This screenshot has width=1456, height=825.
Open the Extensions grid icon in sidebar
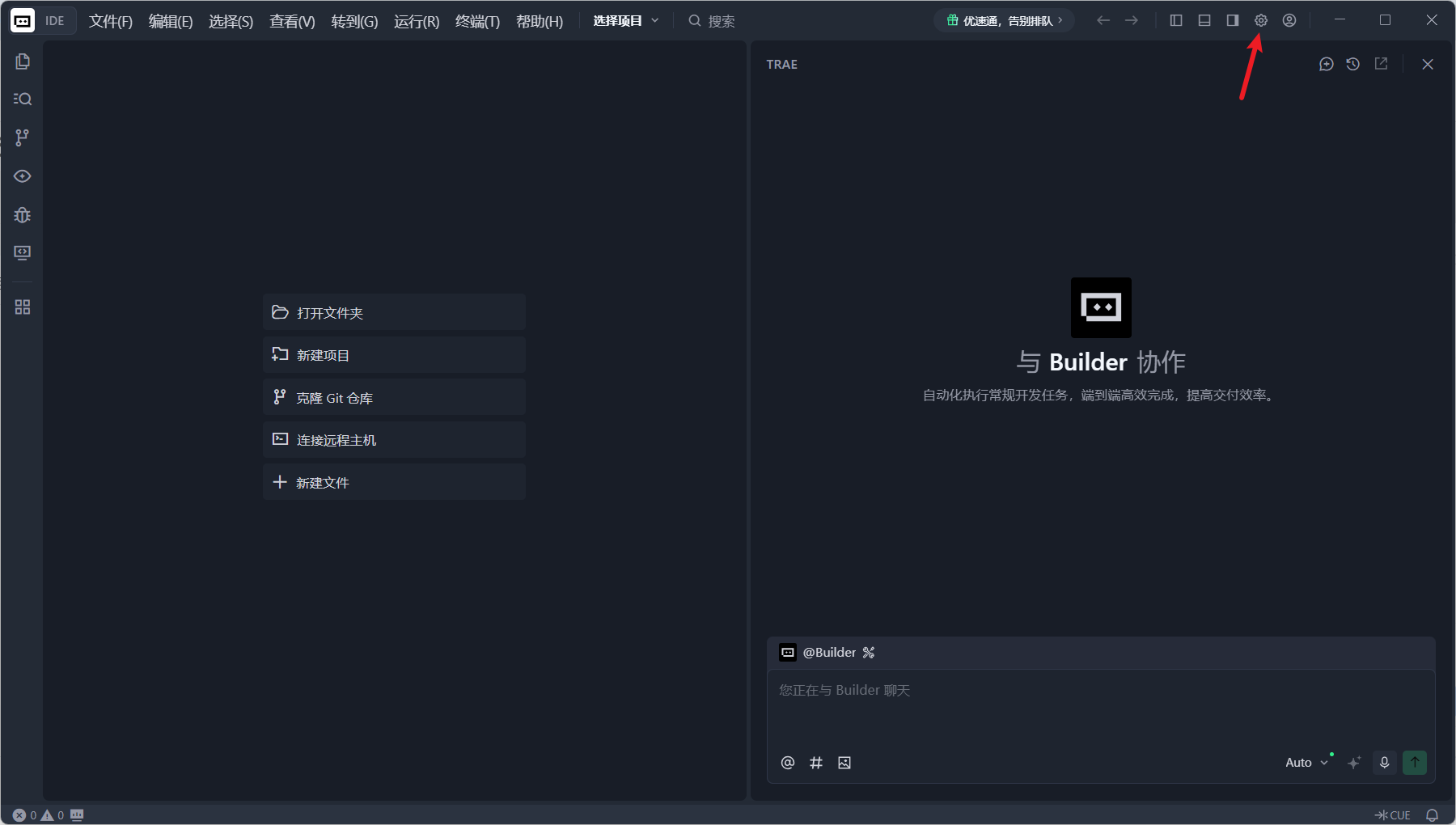(x=23, y=307)
